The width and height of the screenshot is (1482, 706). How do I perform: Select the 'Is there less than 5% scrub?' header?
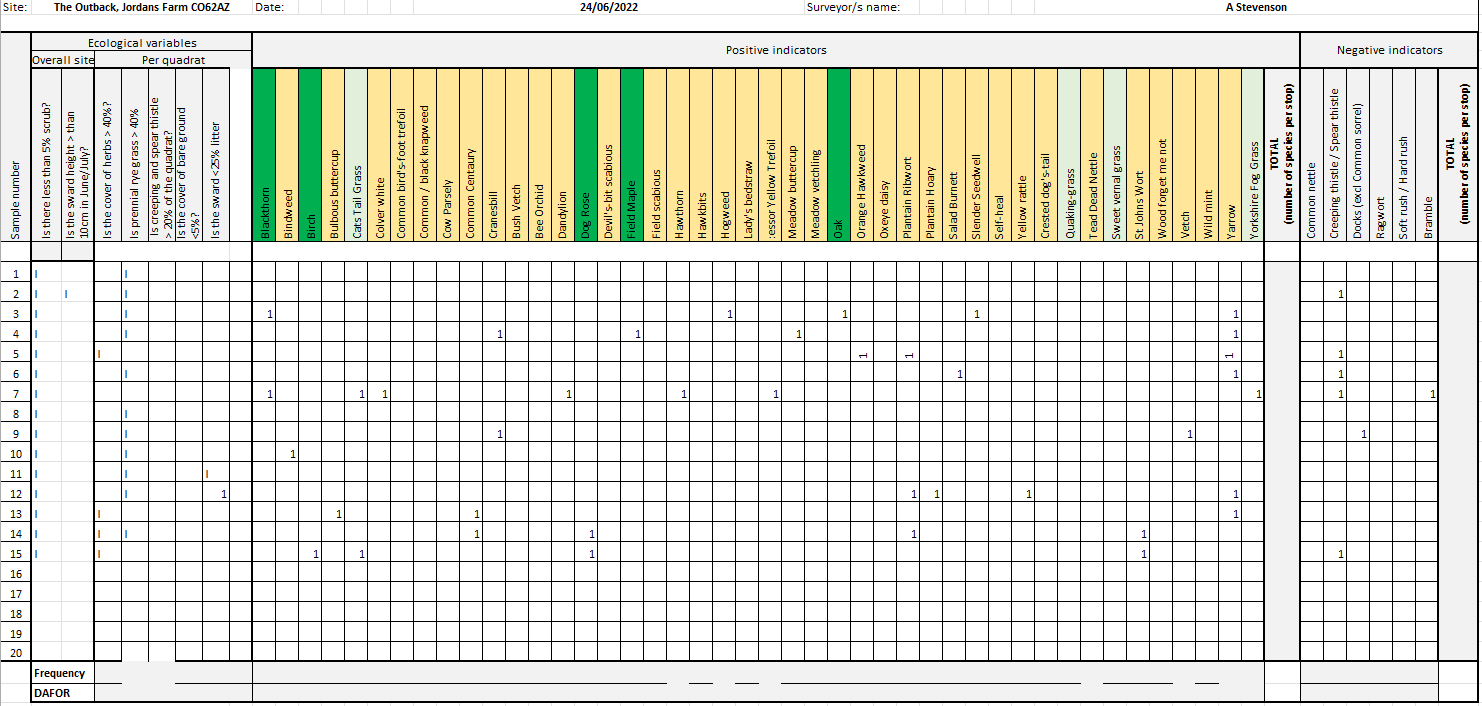(x=47, y=154)
